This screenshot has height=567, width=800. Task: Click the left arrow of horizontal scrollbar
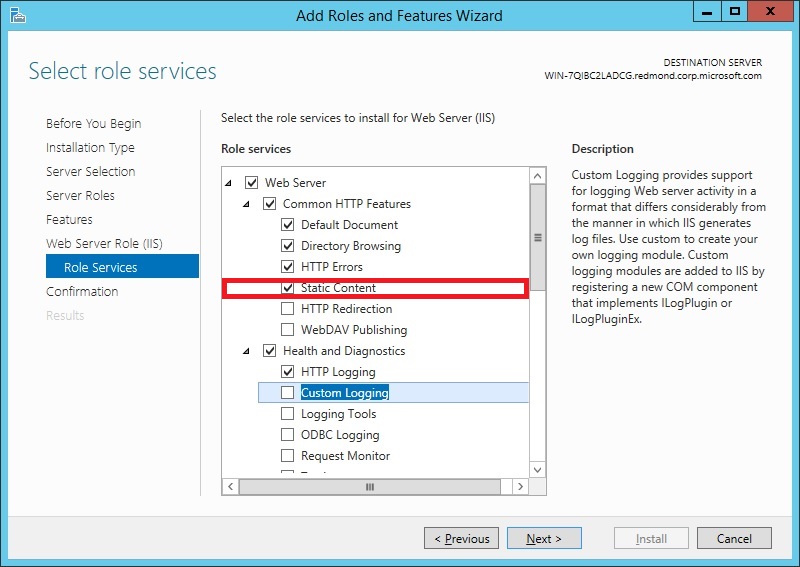coord(231,486)
